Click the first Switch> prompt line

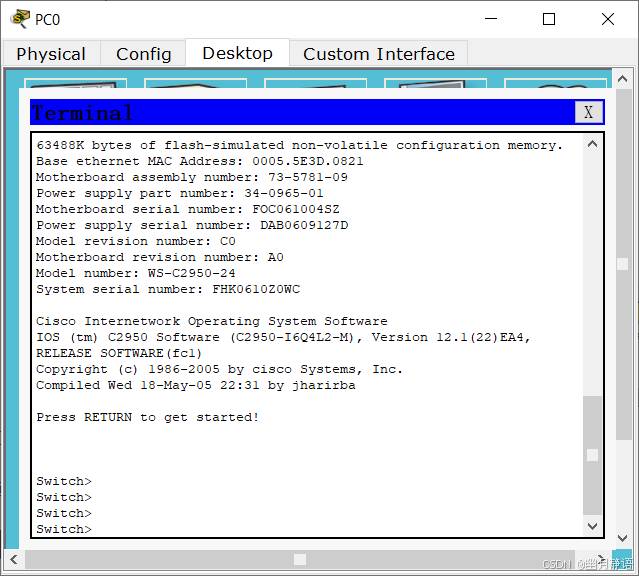(x=64, y=481)
